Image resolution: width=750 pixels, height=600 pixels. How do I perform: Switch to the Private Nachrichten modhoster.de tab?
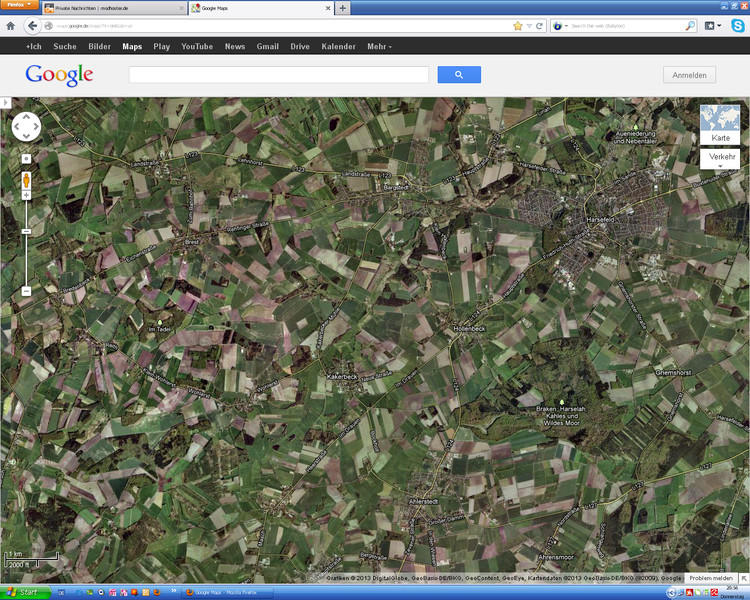pos(114,8)
